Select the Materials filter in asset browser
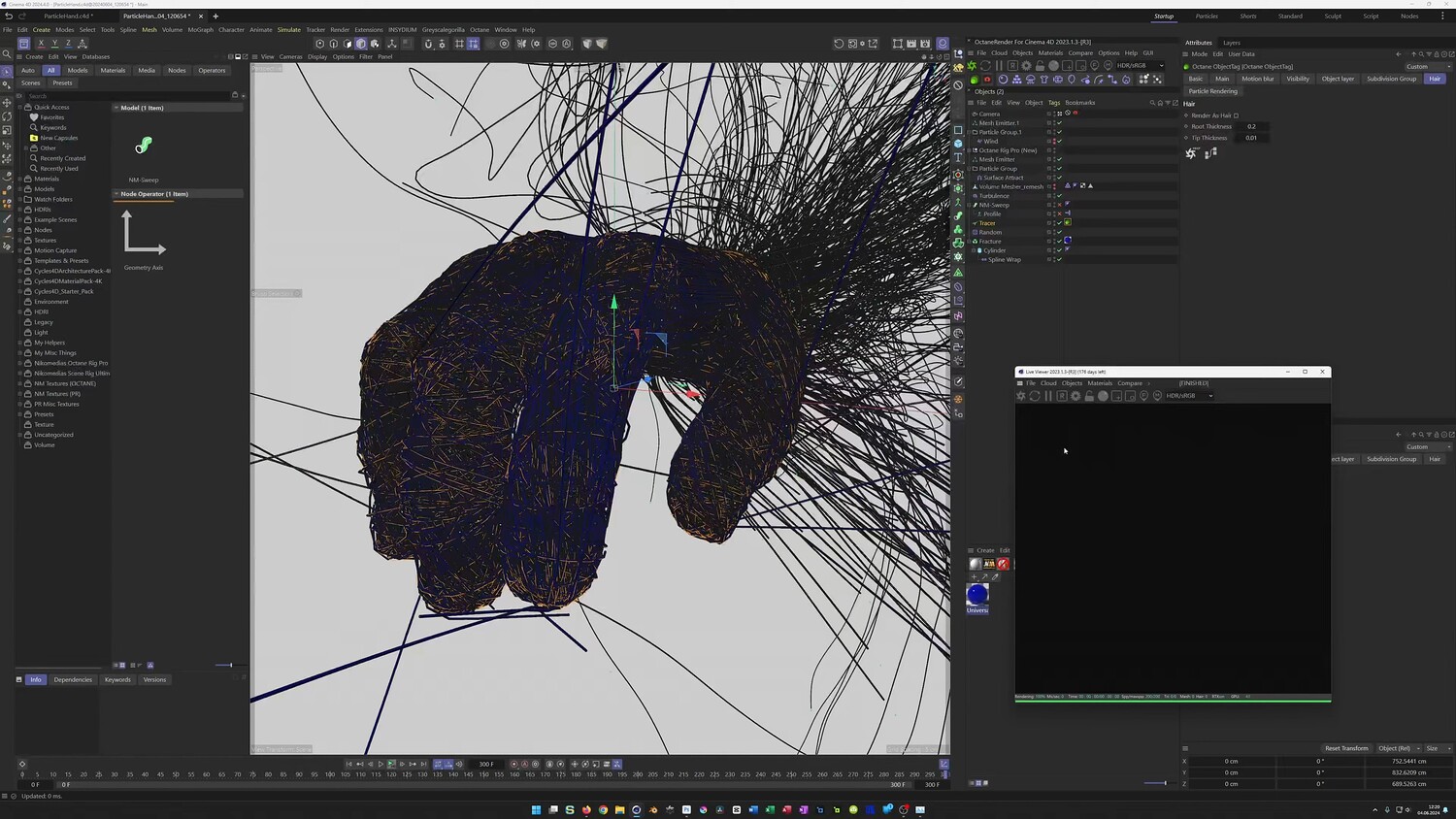1456x819 pixels. coord(113,70)
